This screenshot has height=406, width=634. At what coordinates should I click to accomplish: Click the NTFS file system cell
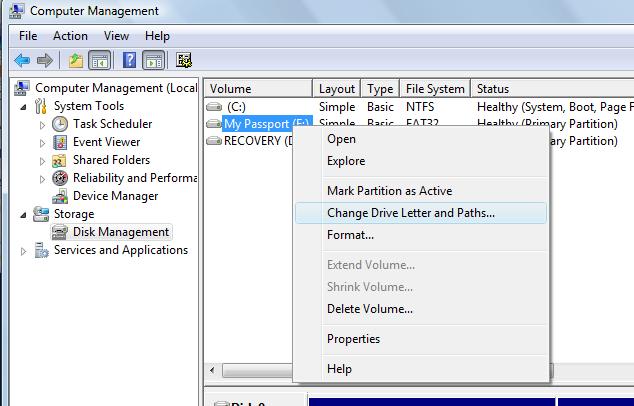coord(420,107)
